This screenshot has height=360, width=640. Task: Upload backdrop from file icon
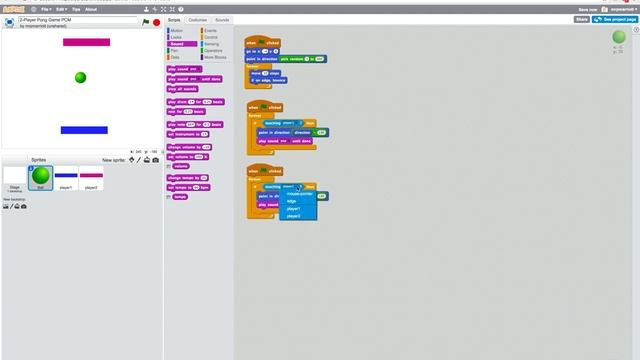[17, 206]
